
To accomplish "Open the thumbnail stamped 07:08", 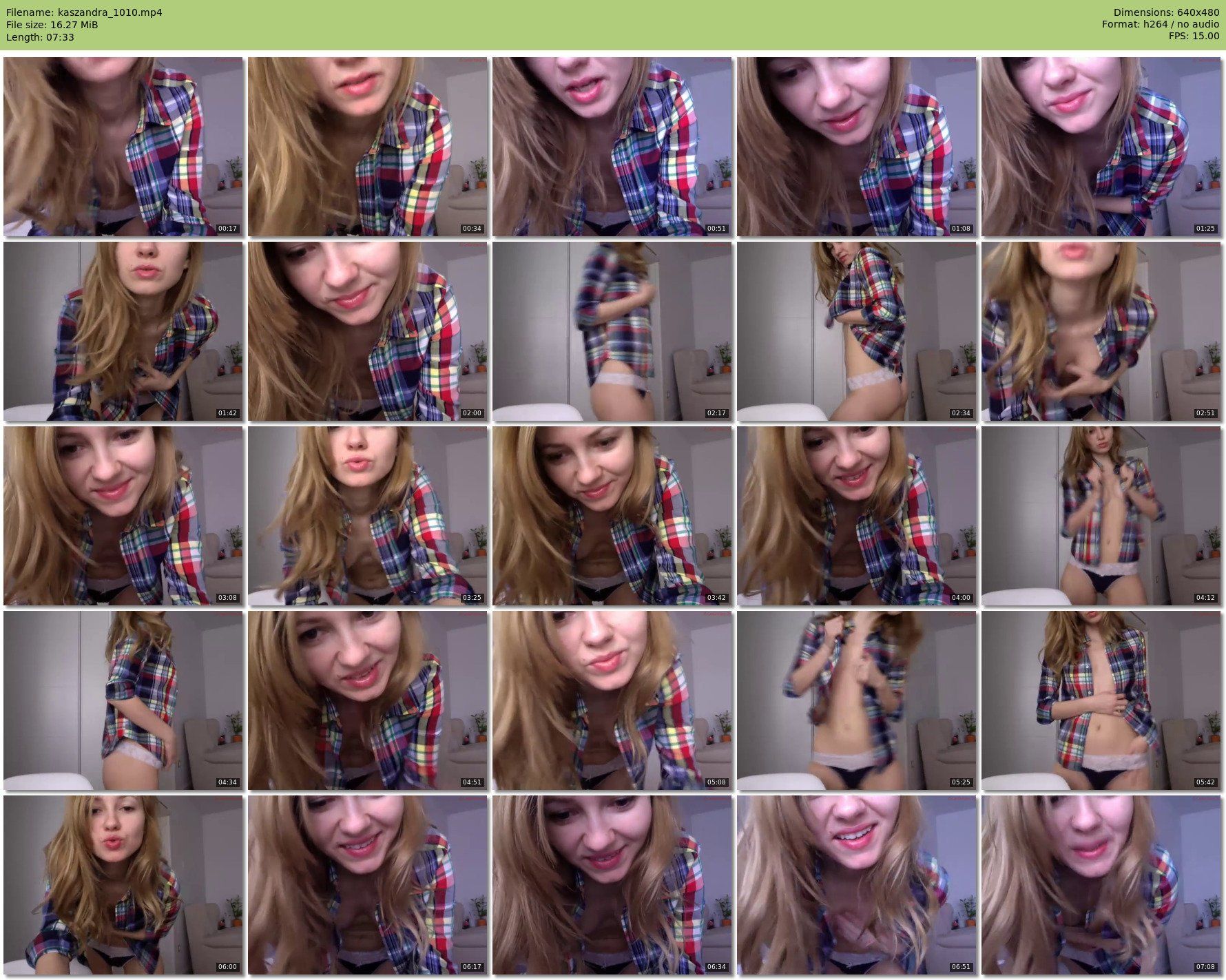I will (x=1101, y=885).
